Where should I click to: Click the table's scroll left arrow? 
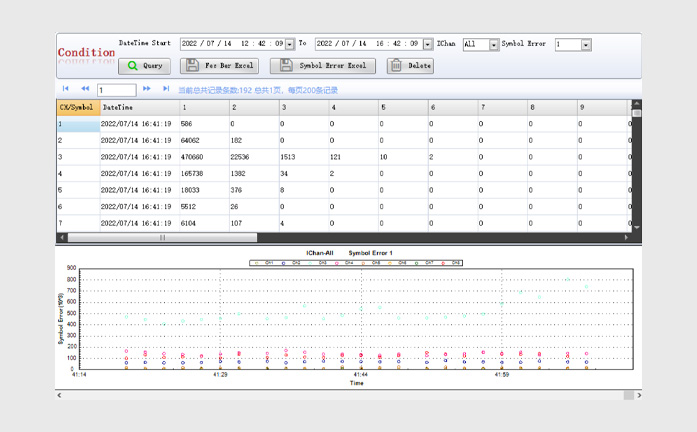pos(62,237)
